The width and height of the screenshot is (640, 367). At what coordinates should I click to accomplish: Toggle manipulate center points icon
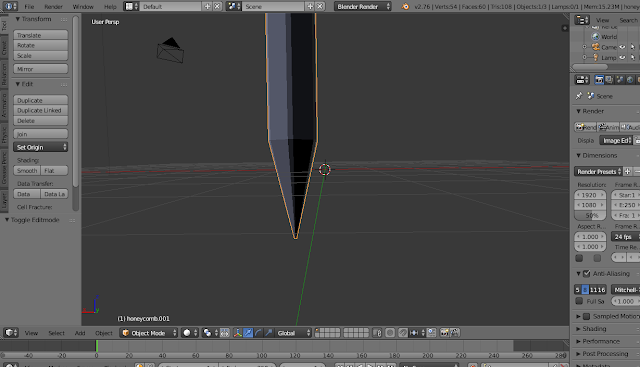pyautogui.click(x=225, y=333)
